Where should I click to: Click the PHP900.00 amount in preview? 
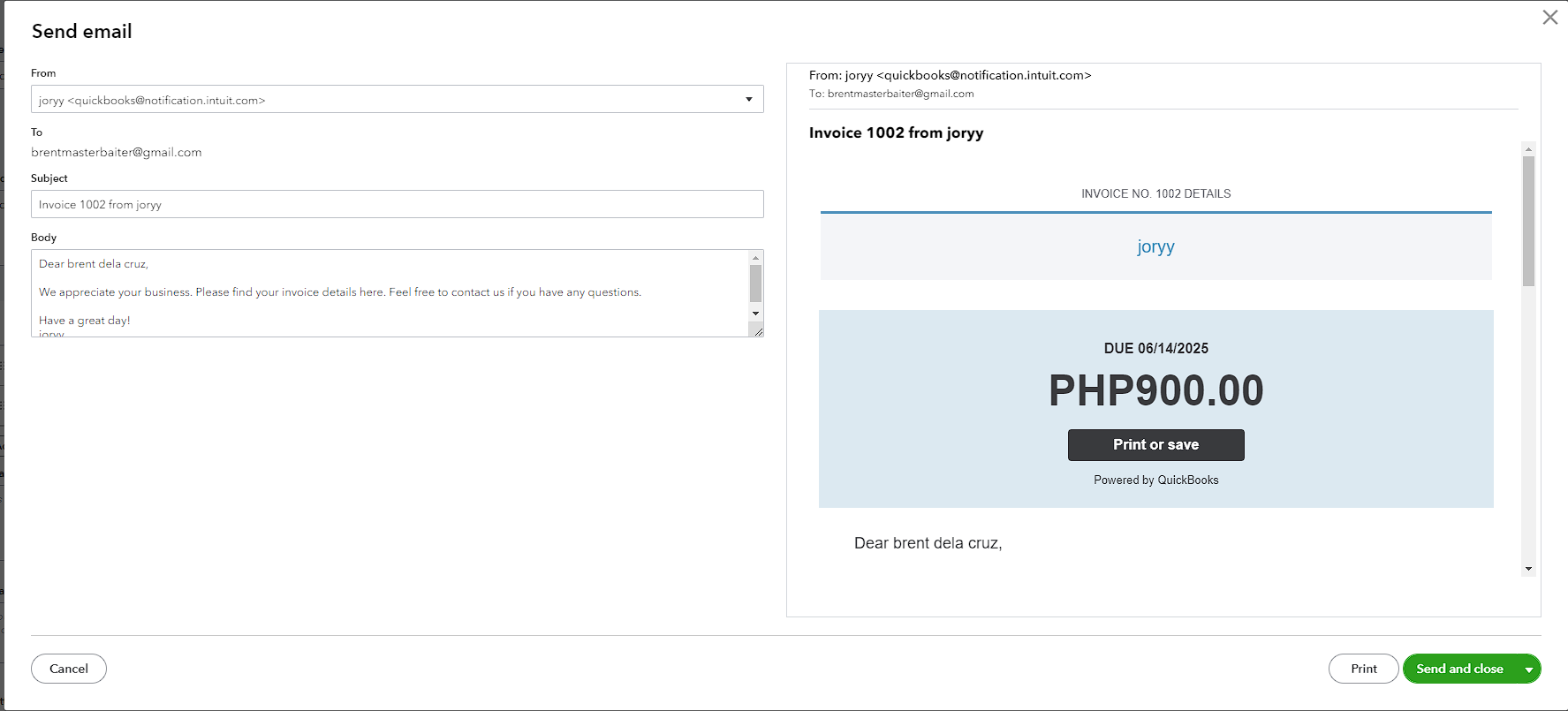click(x=1155, y=390)
